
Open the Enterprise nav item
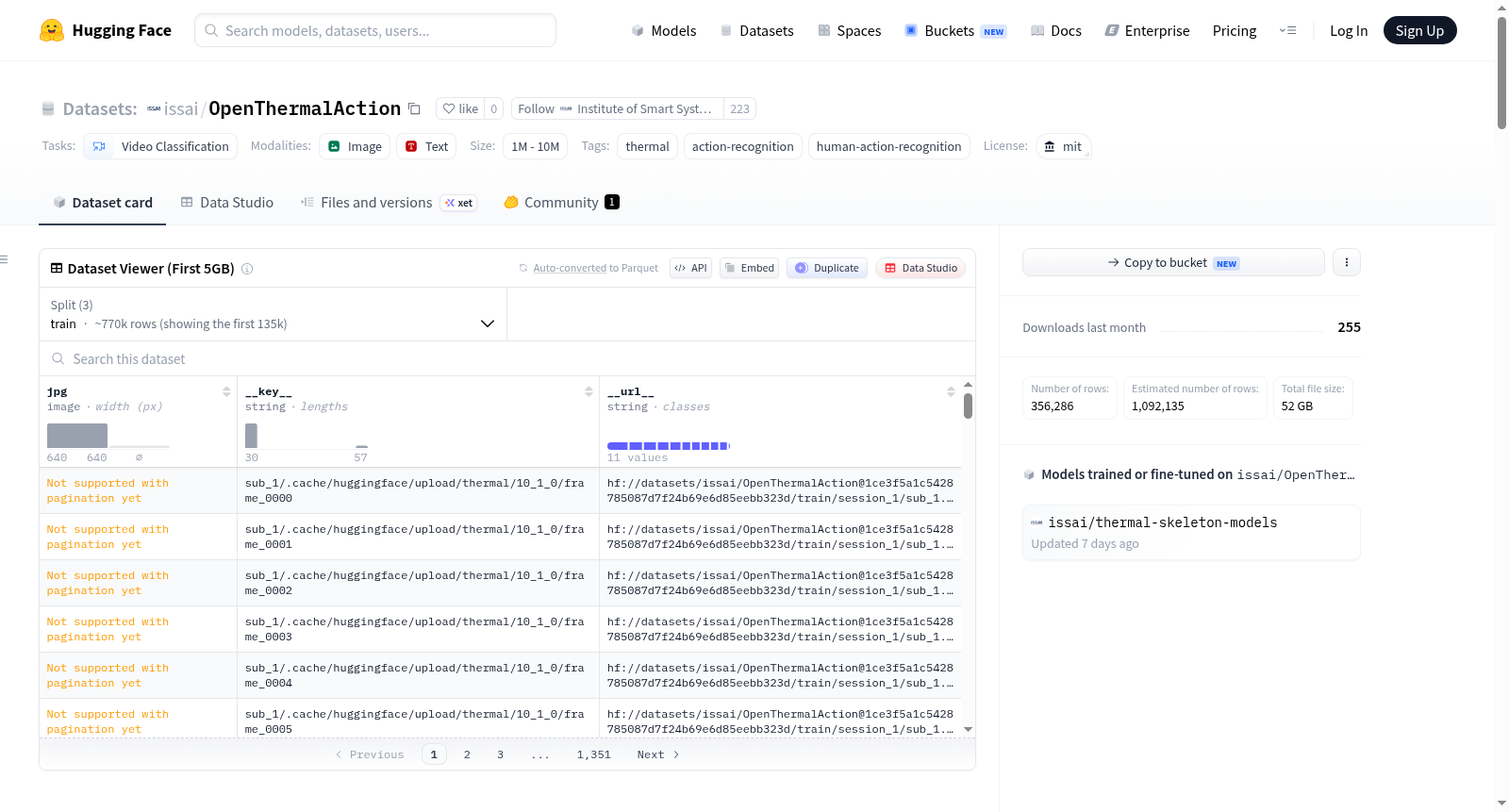(x=1147, y=30)
